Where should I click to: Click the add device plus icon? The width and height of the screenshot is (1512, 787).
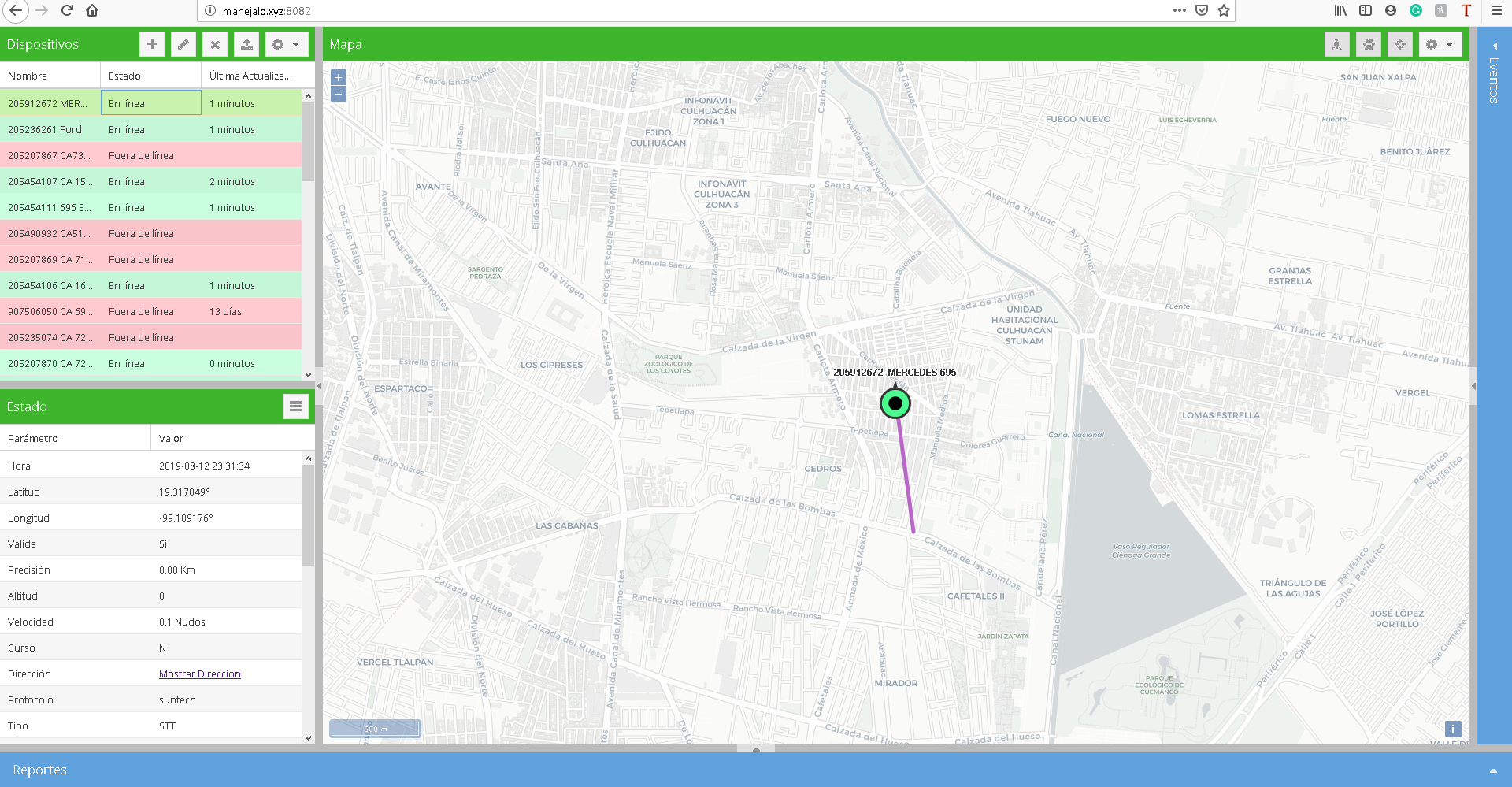[152, 44]
